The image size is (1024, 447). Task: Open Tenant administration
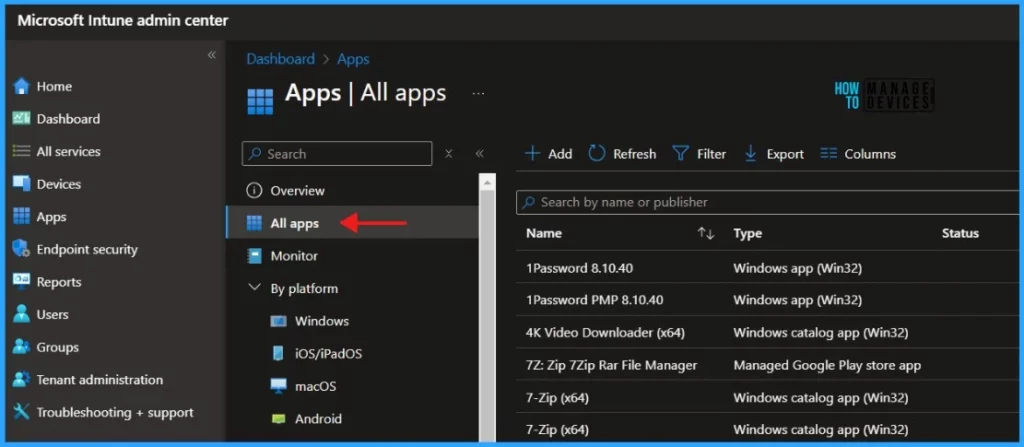click(x=100, y=380)
